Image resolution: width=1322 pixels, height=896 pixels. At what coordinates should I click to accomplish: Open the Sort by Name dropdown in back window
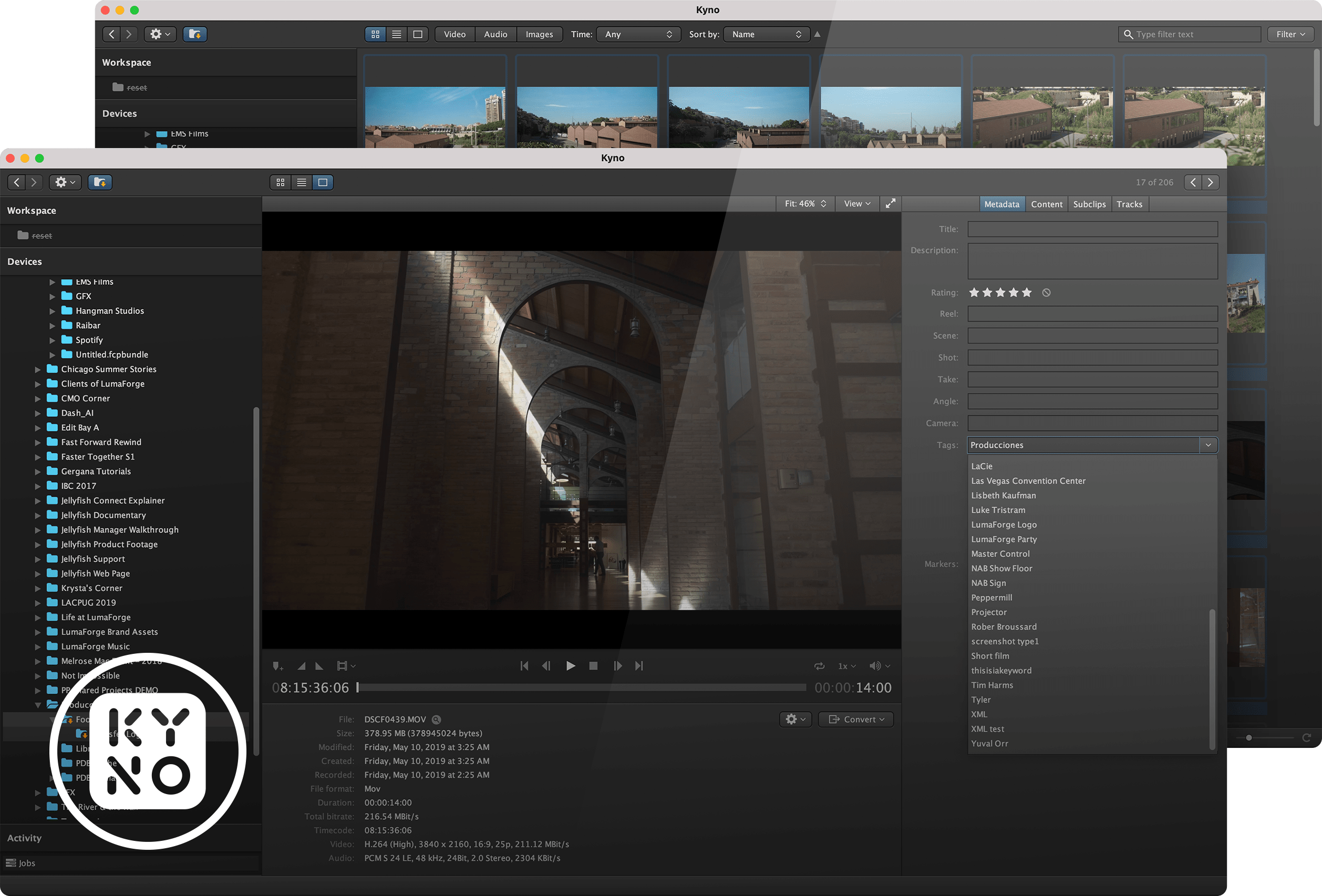[x=767, y=34]
